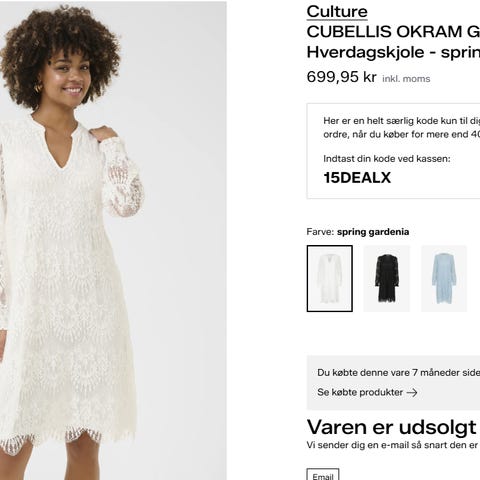
Task: Open the Culture brand link
Action: point(337,12)
